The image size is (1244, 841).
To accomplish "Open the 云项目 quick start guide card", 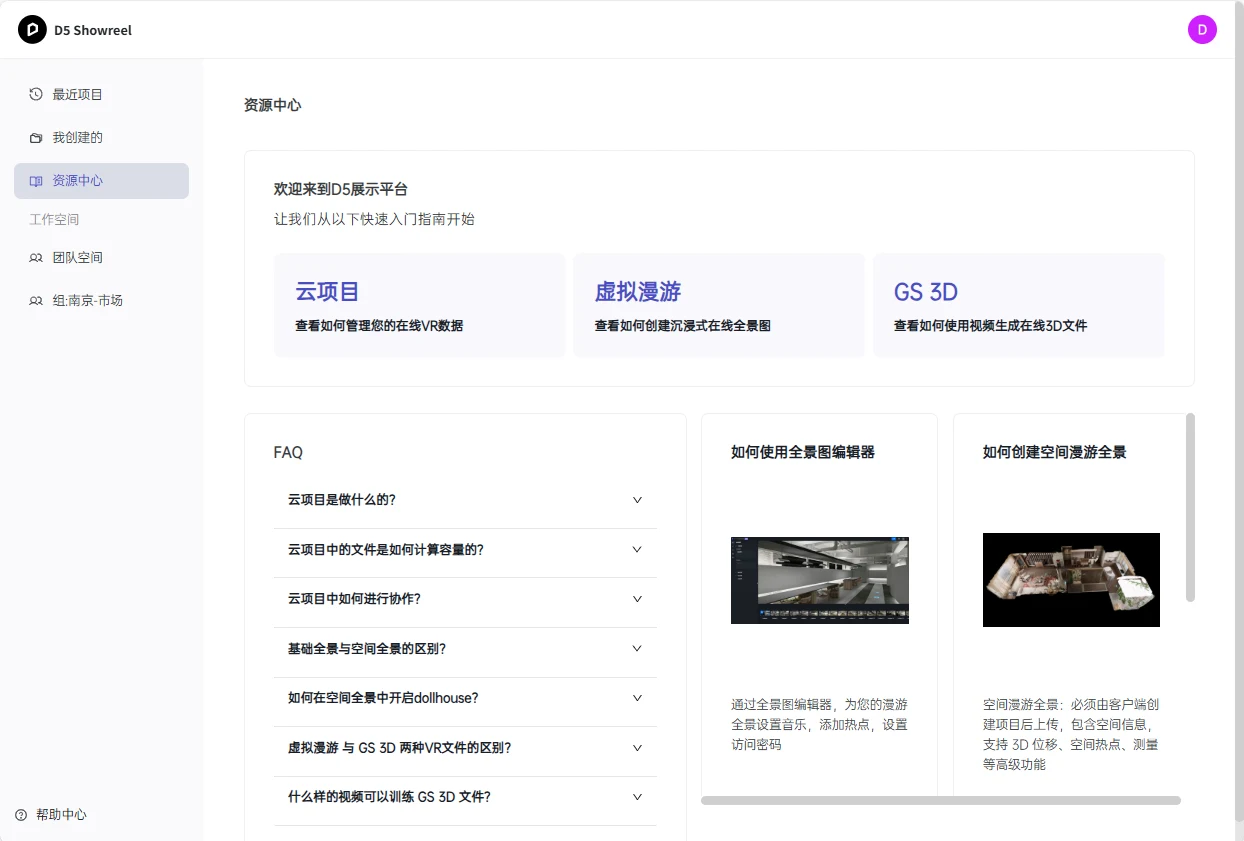I will tap(419, 305).
